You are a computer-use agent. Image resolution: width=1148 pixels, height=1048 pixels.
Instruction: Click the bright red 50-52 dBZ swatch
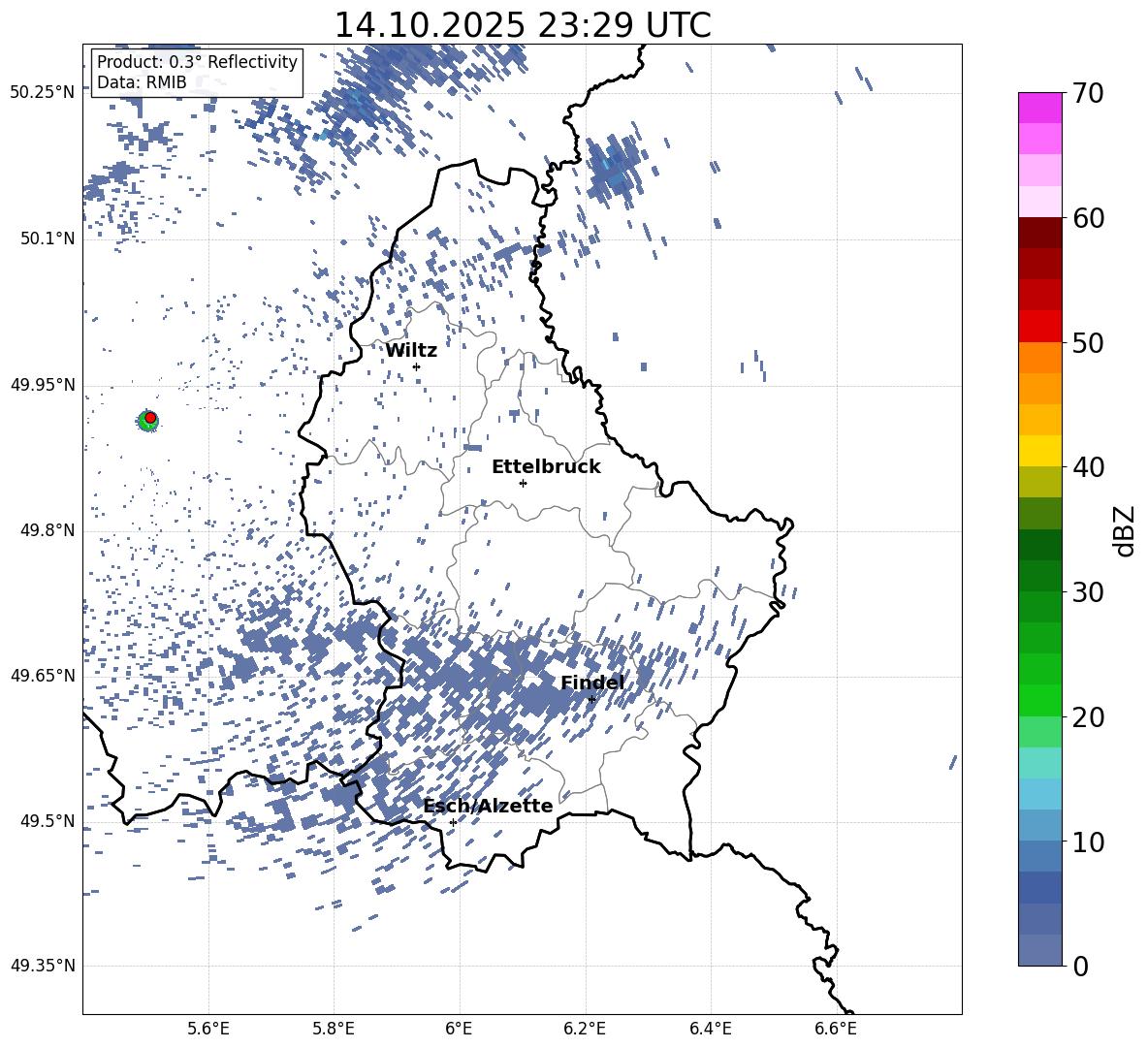[1039, 327]
